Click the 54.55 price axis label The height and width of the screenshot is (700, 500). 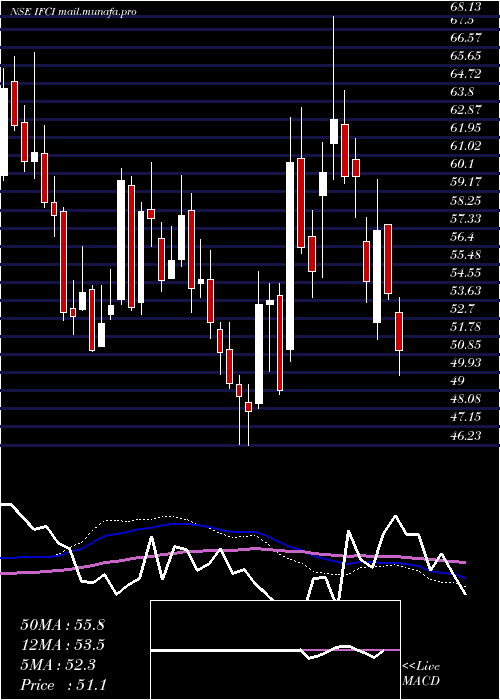(x=466, y=273)
